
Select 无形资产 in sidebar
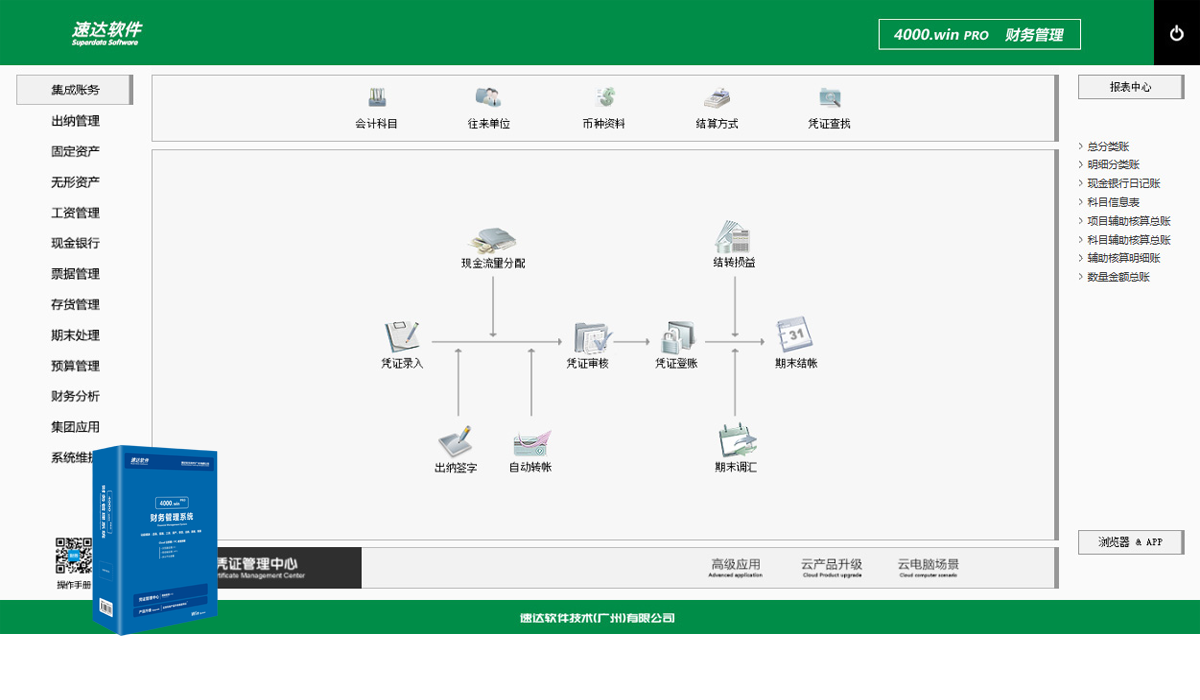pos(75,182)
